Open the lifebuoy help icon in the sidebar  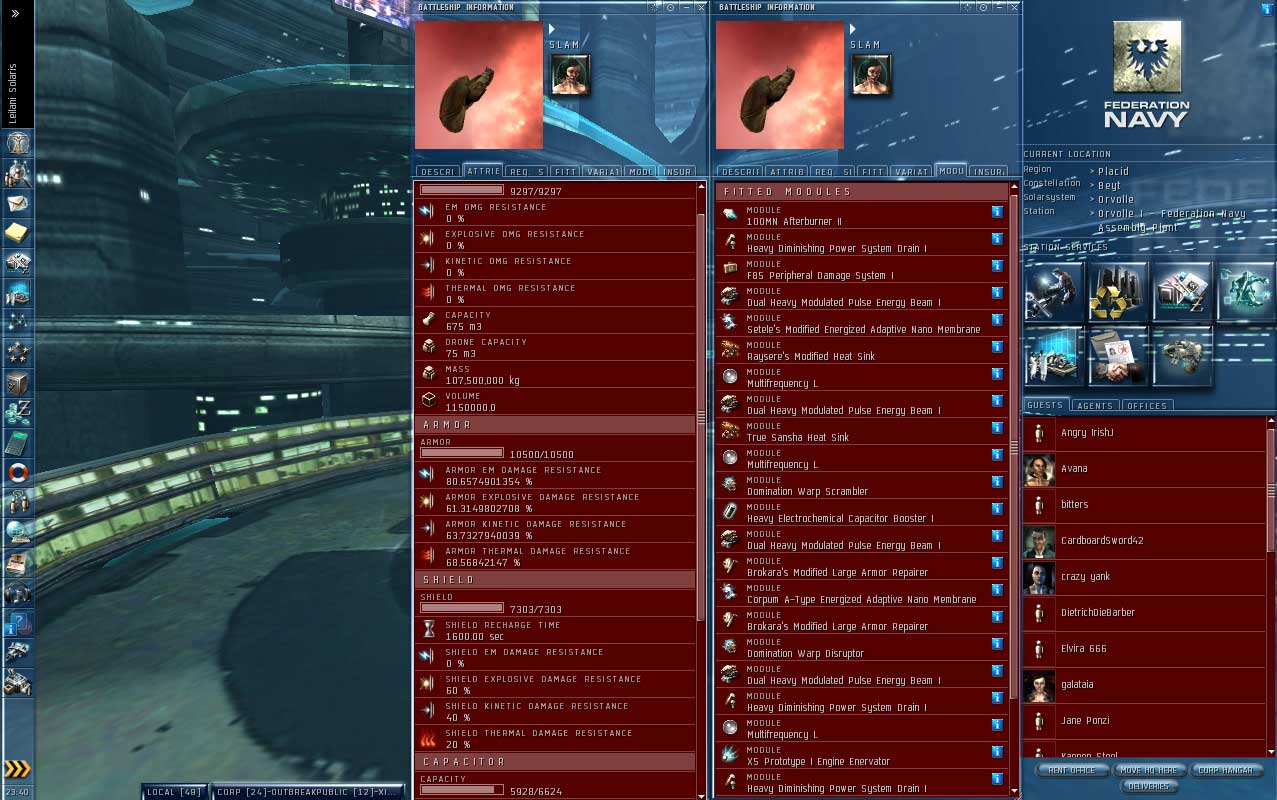click(18, 472)
